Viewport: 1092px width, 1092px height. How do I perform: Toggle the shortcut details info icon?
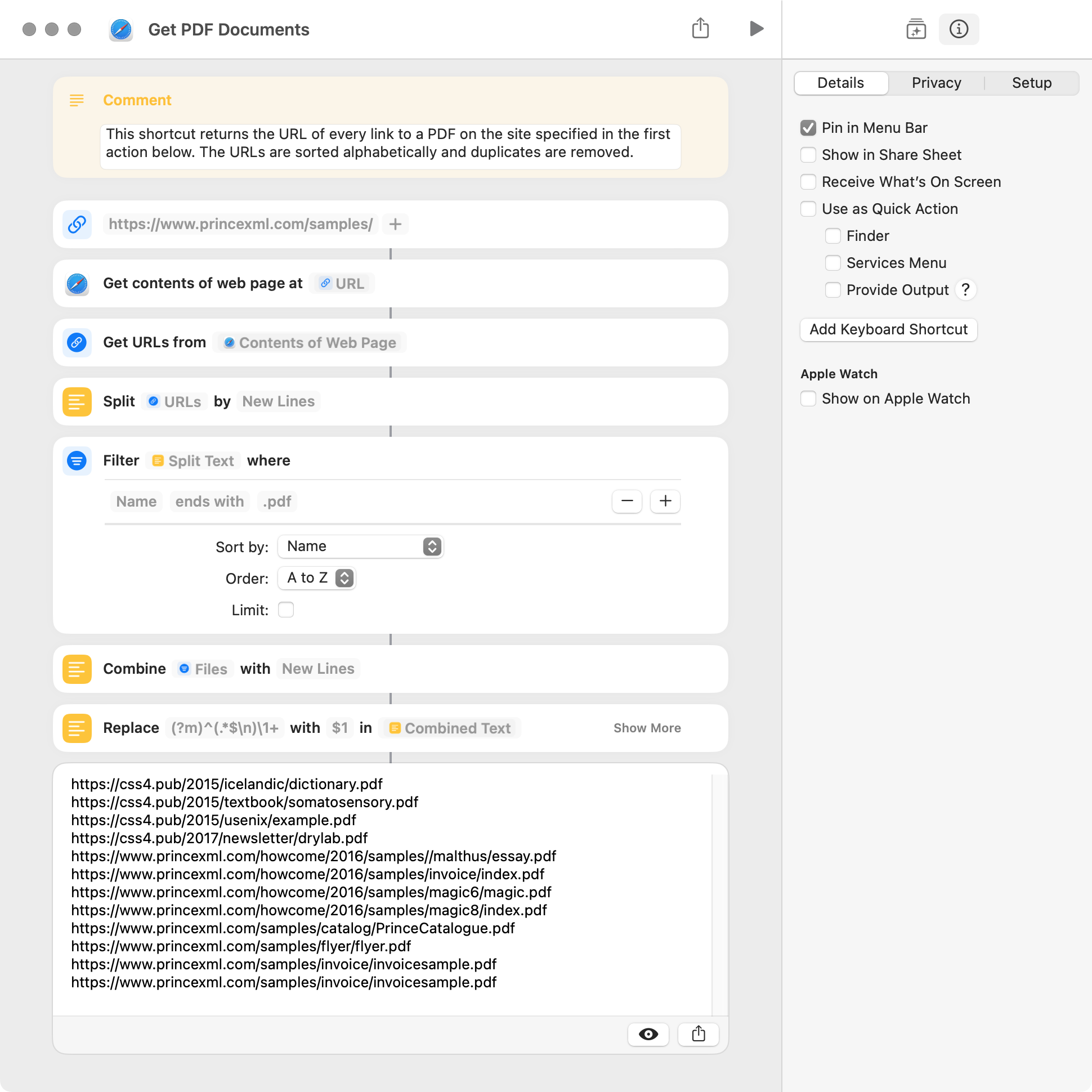[959, 29]
